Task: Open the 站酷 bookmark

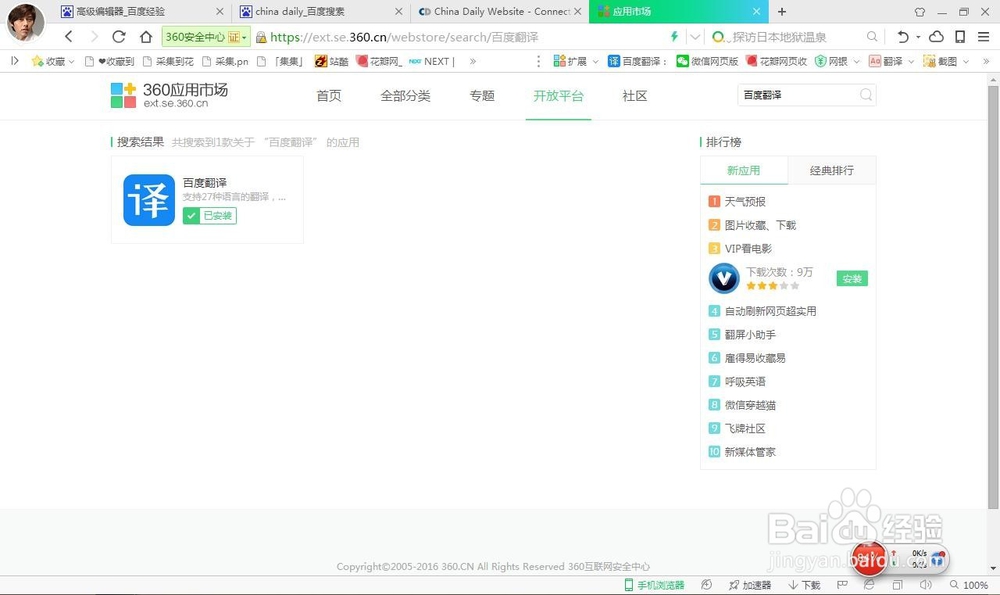Action: pos(331,61)
